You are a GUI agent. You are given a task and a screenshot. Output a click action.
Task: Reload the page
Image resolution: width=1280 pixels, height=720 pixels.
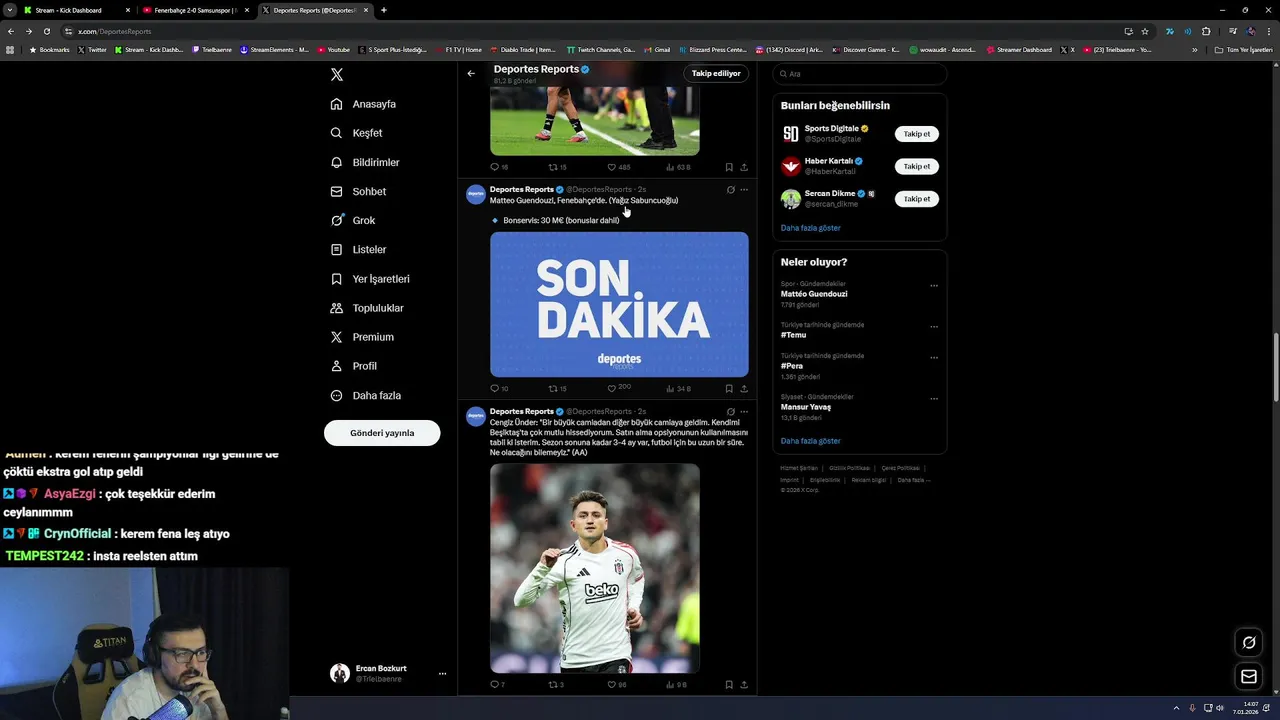pyautogui.click(x=46, y=31)
